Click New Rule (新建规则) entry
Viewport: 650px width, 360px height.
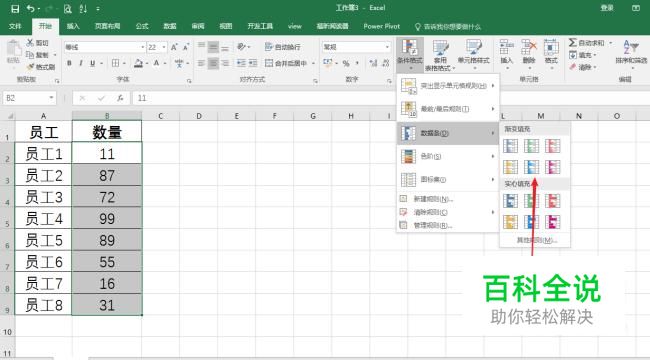coord(448,199)
